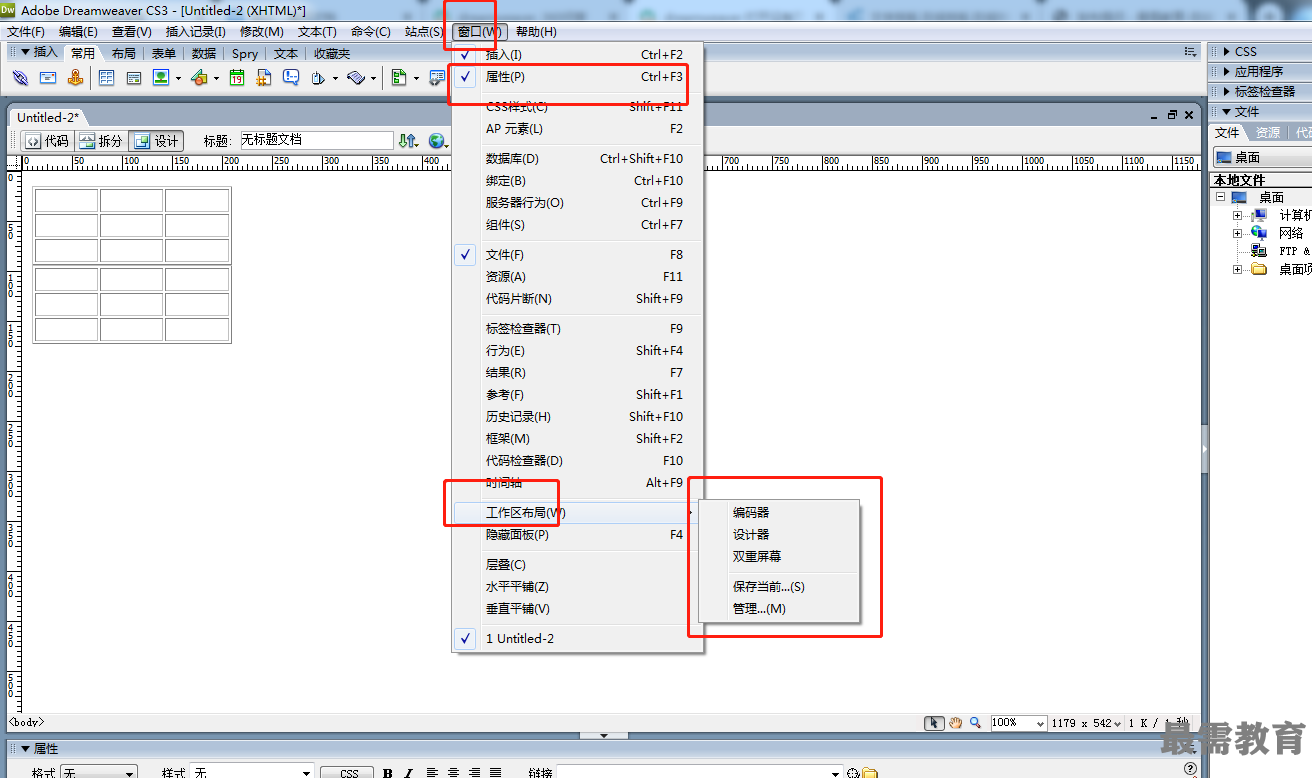Choose 设计器 from the workspace layout submenu
The width and height of the screenshot is (1312, 778).
pos(780,535)
